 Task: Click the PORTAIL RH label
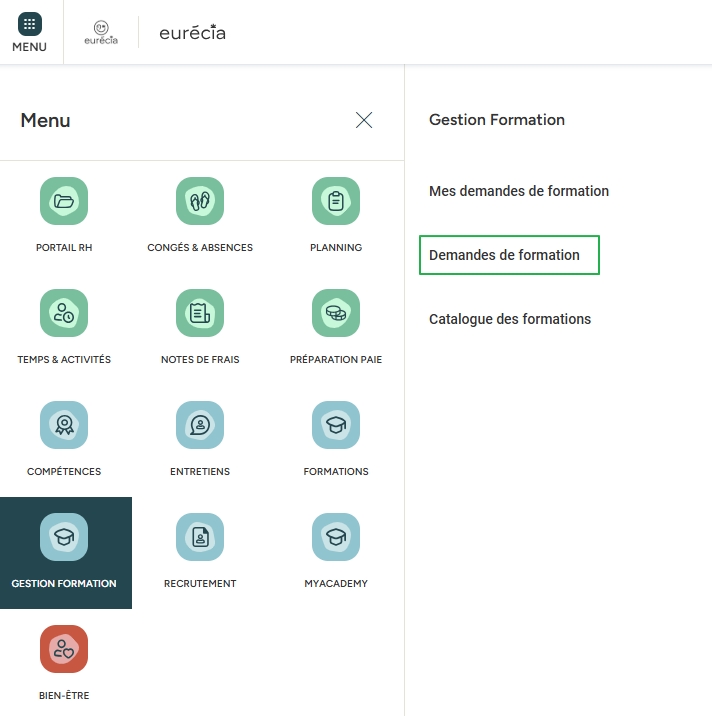pos(64,247)
